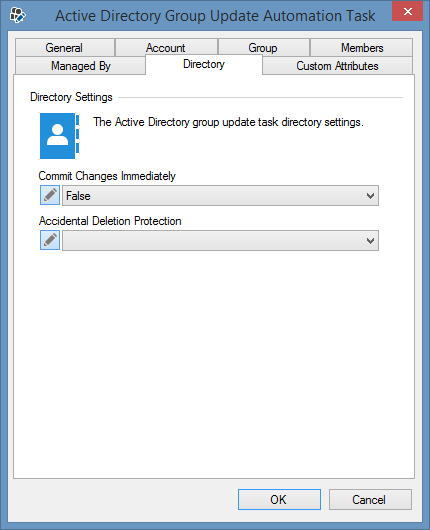Select the False value combo box
Screen dimensions: 430x530
(x=220, y=195)
